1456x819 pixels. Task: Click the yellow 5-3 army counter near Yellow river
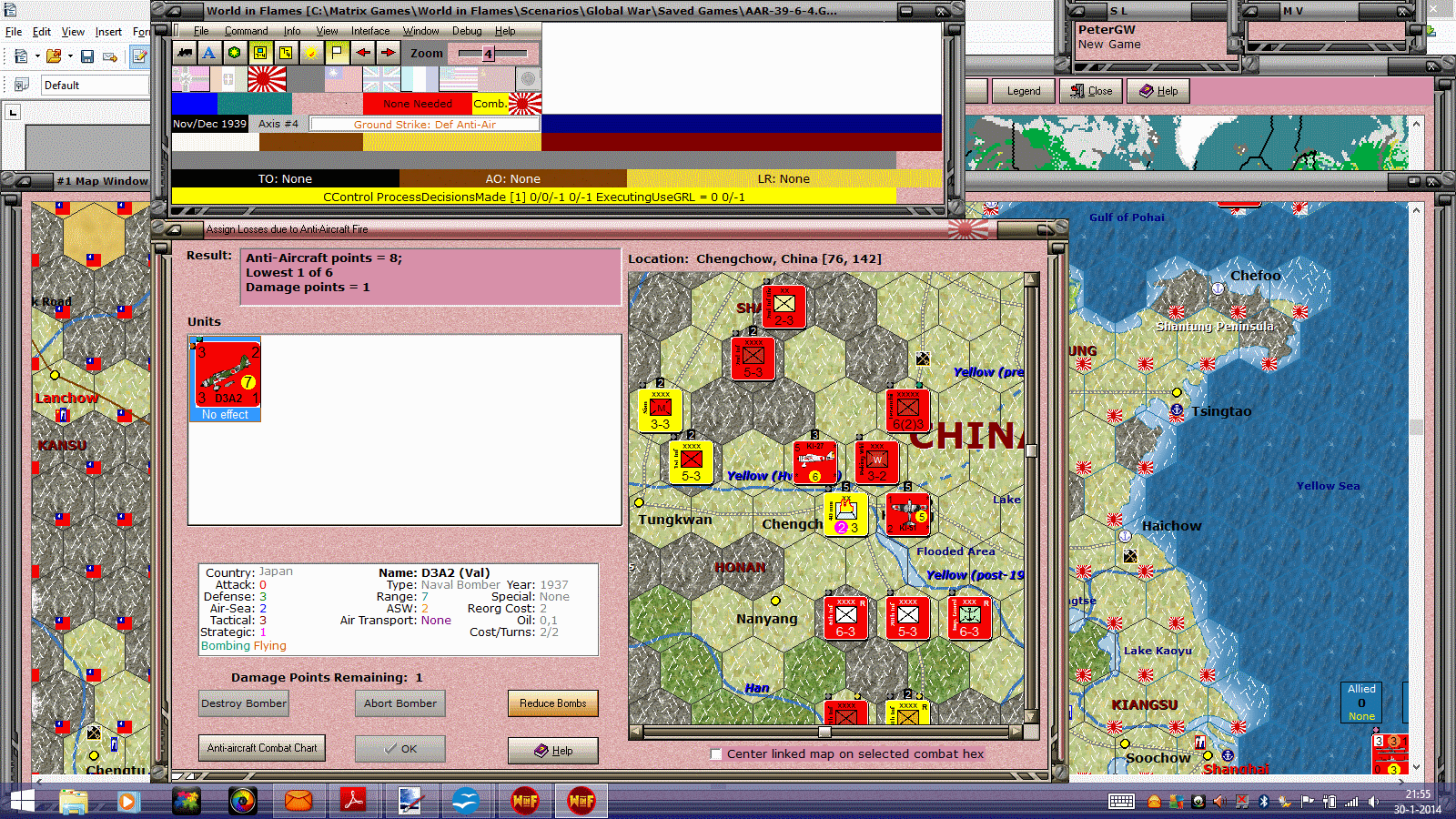pos(691,461)
